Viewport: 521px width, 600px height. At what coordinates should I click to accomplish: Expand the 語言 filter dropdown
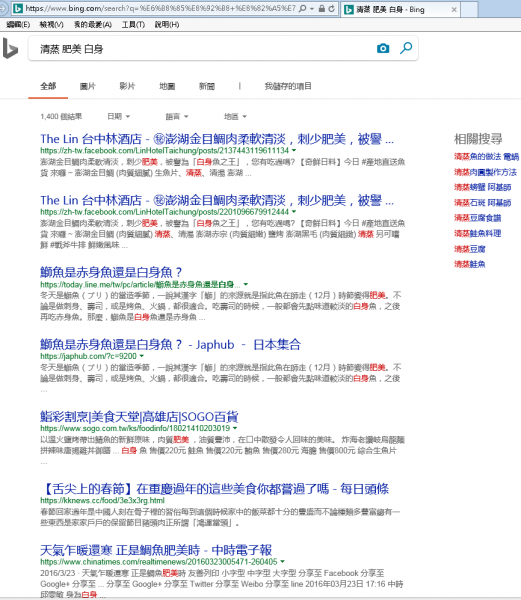click(x=177, y=116)
